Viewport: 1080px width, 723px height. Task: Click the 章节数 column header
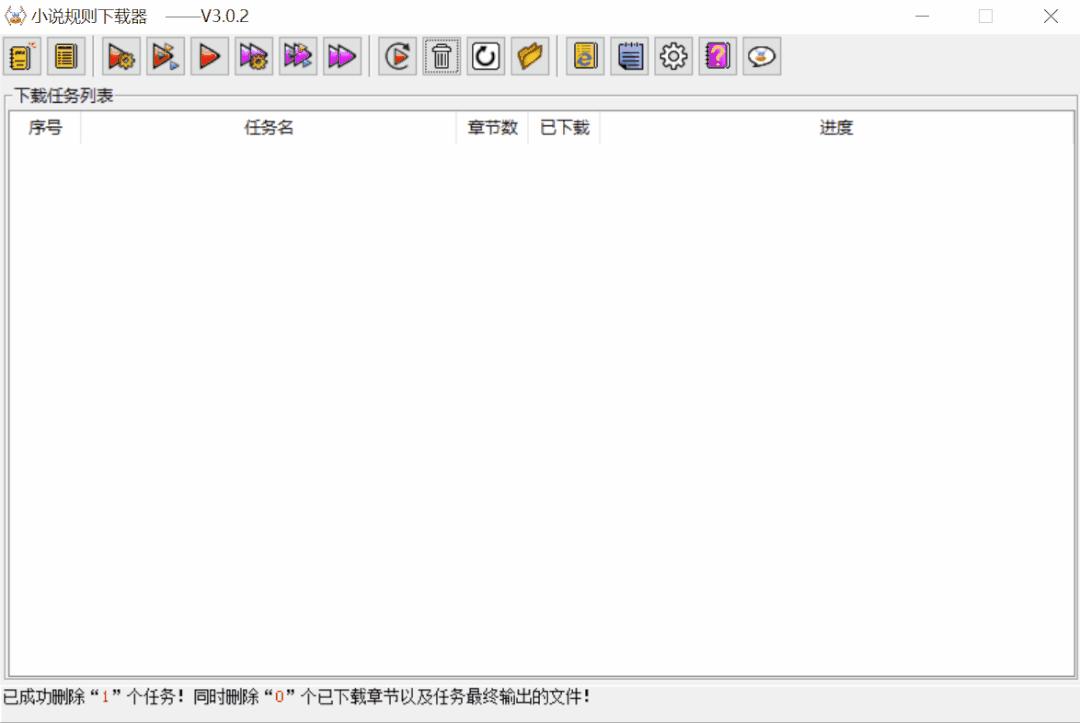click(x=491, y=127)
